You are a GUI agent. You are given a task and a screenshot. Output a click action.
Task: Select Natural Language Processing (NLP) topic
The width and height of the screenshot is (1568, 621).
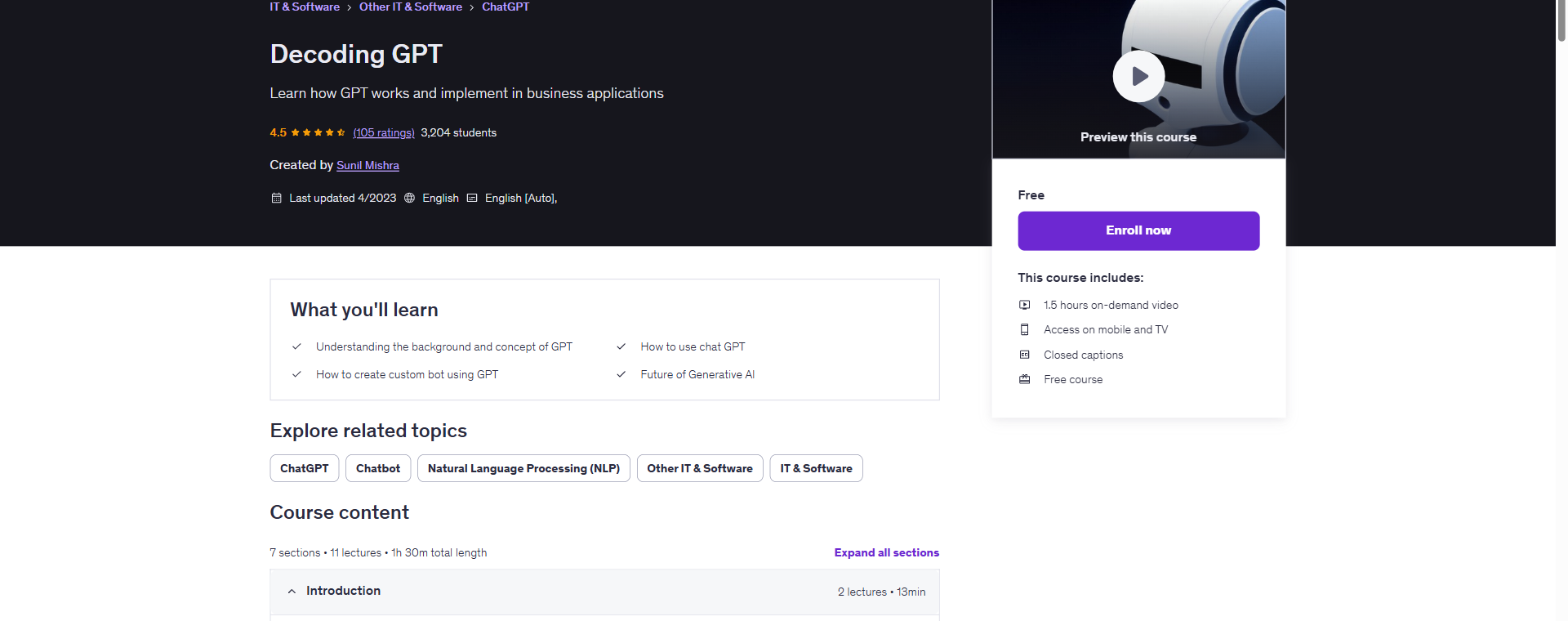(x=523, y=468)
